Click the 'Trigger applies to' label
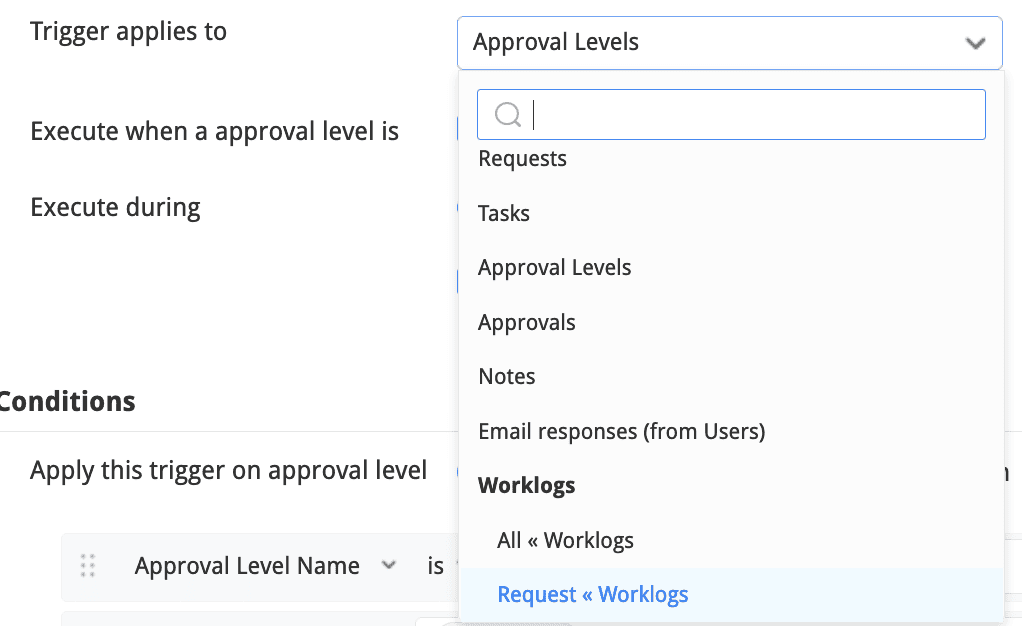This screenshot has height=626, width=1022. (x=128, y=32)
